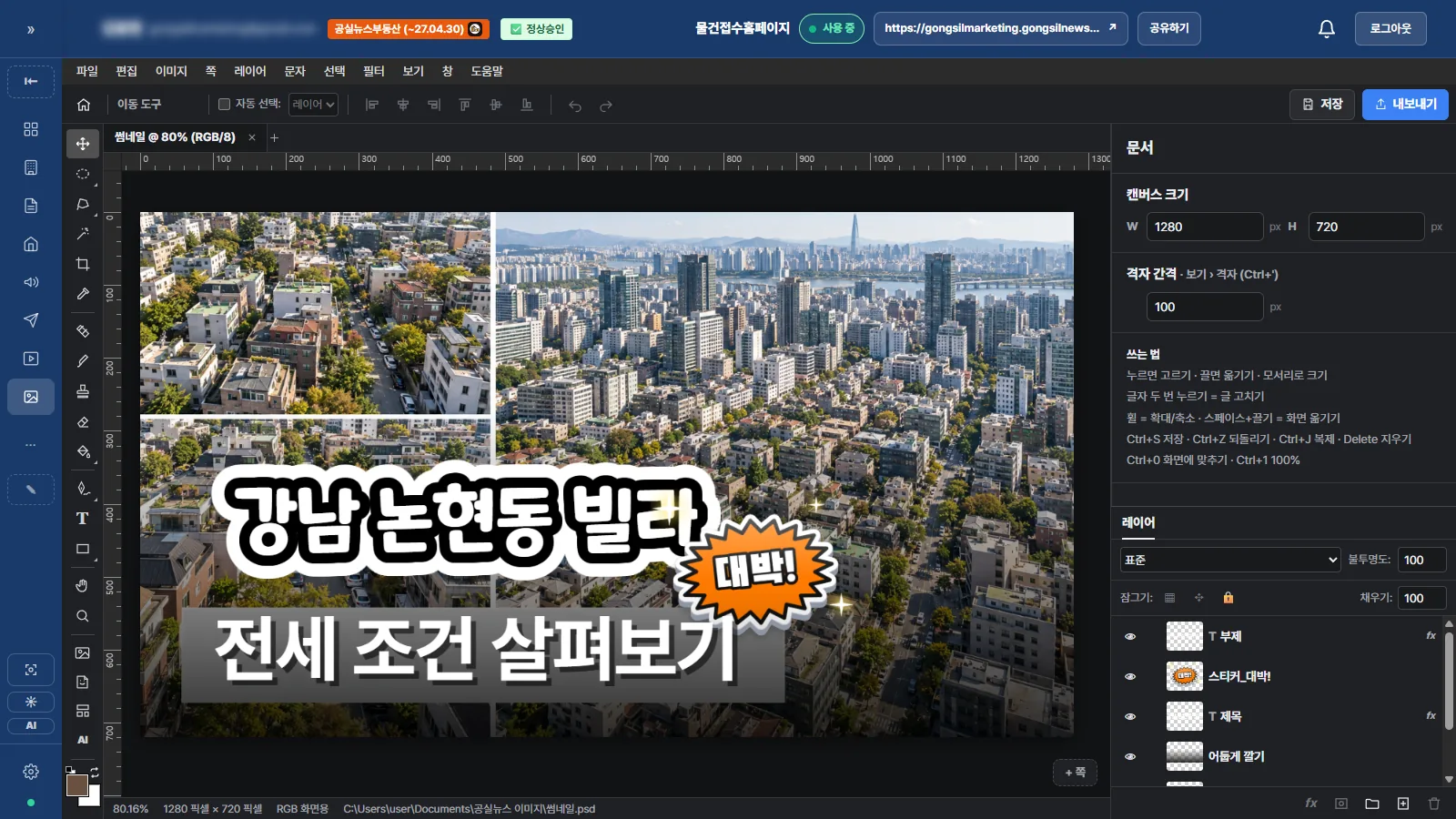Hide the 어둡게 깔기 layer
Image resolution: width=1456 pixels, height=819 pixels.
pyautogui.click(x=1130, y=756)
